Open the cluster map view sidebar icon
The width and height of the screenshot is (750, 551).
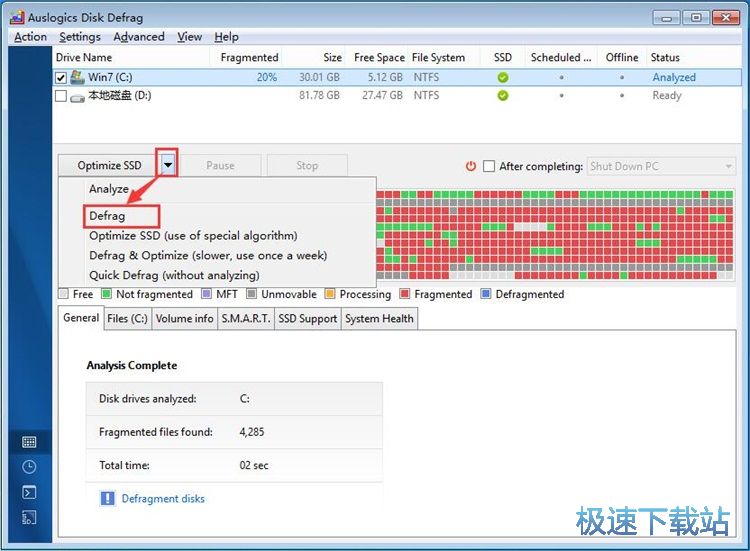(x=29, y=442)
